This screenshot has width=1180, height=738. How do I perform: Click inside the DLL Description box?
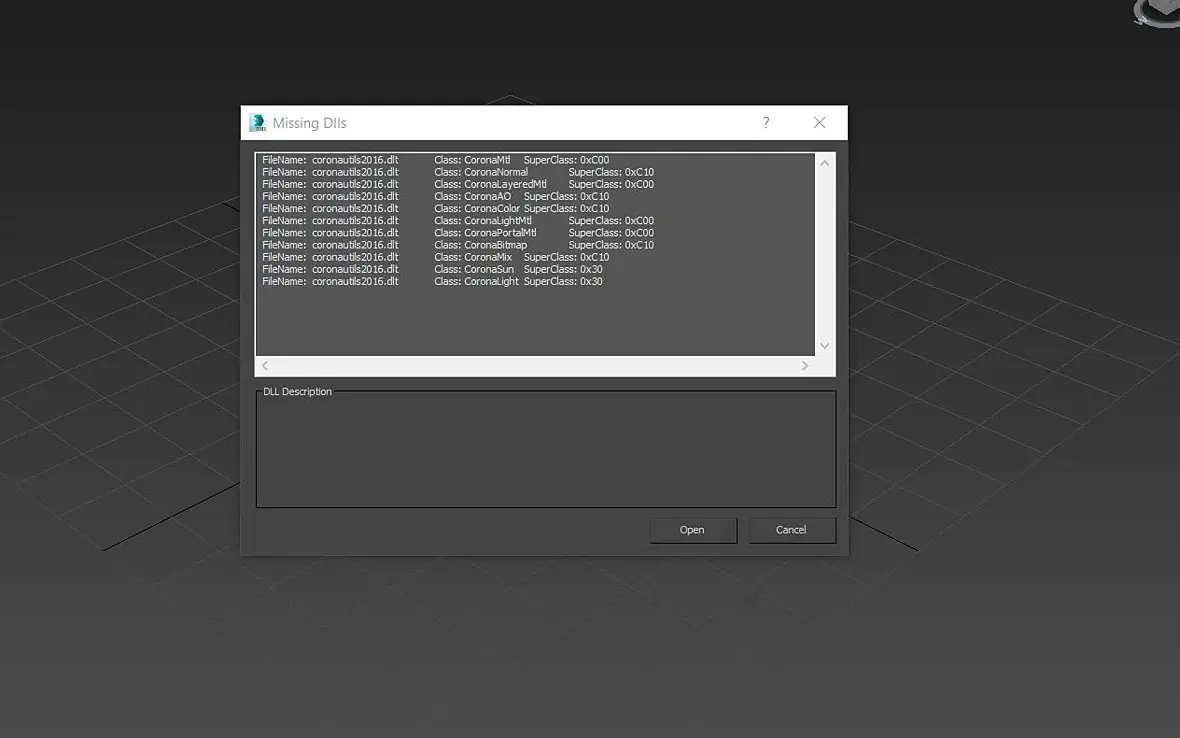(546, 450)
